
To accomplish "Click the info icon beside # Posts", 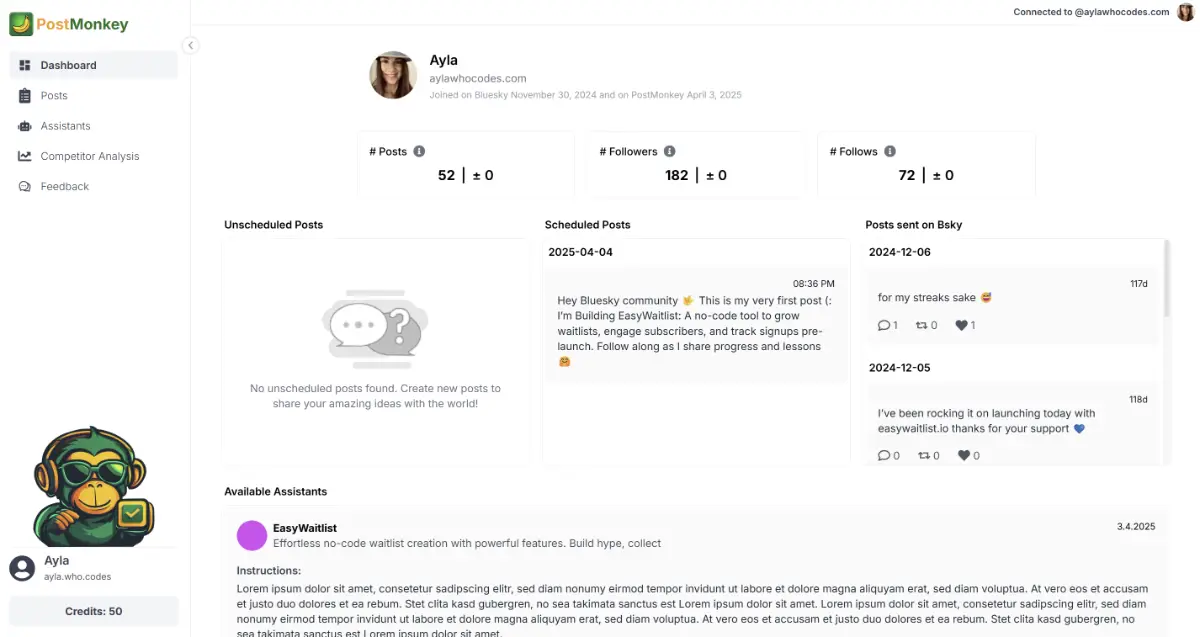I will pyautogui.click(x=419, y=151).
